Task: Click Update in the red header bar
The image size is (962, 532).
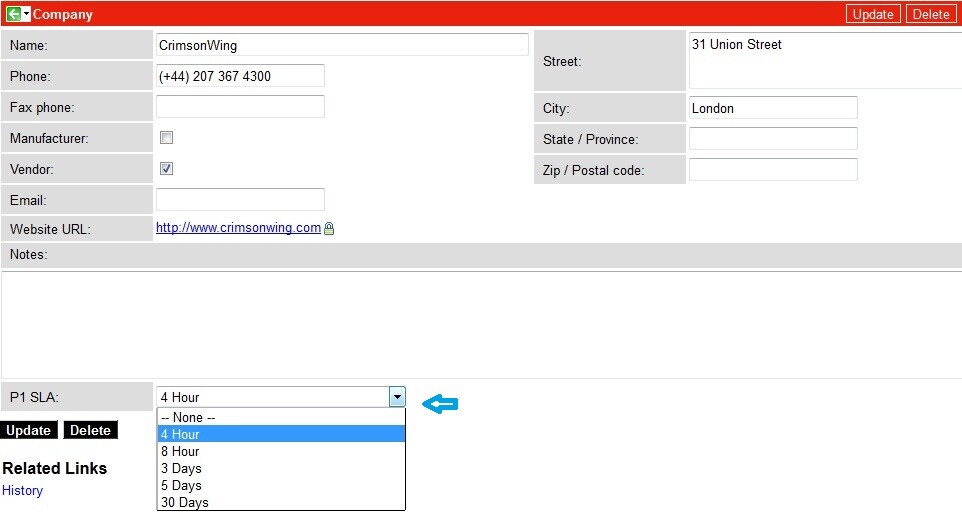Action: [872, 14]
